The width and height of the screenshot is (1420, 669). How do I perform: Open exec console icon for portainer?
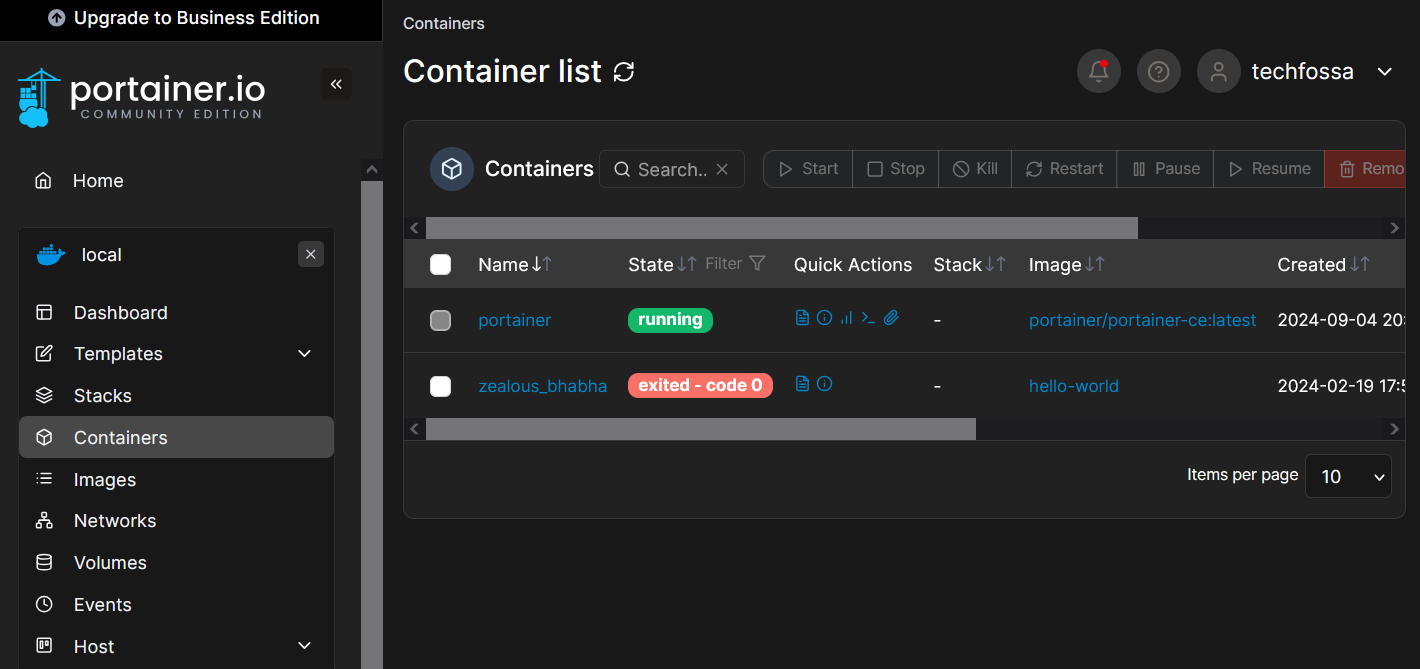[868, 318]
